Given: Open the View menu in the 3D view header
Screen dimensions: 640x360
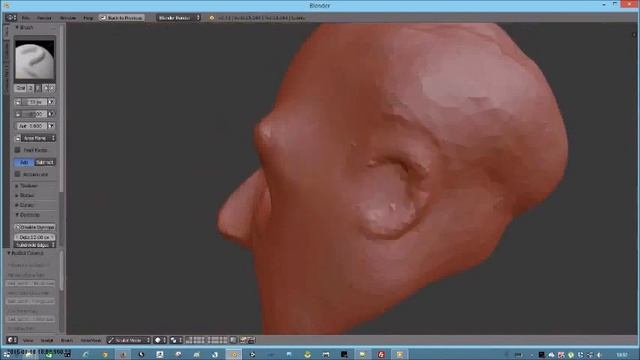Looking at the screenshot, I should pyautogui.click(x=28, y=340).
